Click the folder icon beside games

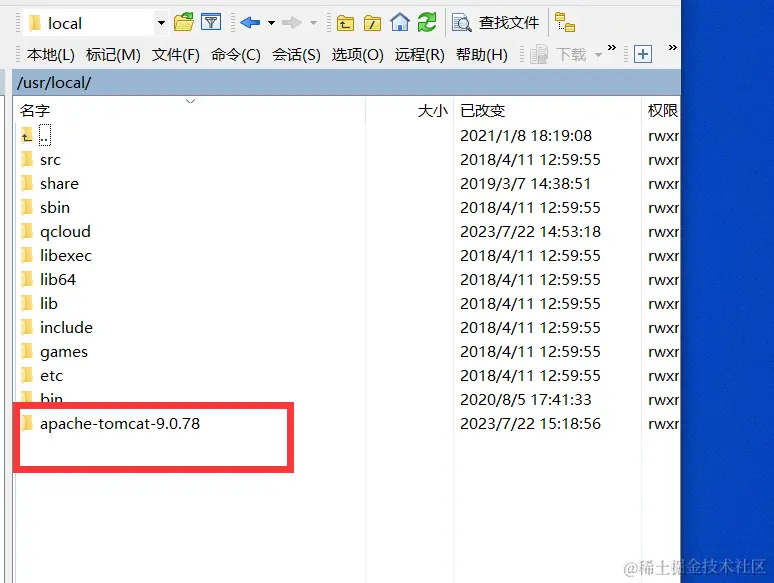[x=27, y=350]
